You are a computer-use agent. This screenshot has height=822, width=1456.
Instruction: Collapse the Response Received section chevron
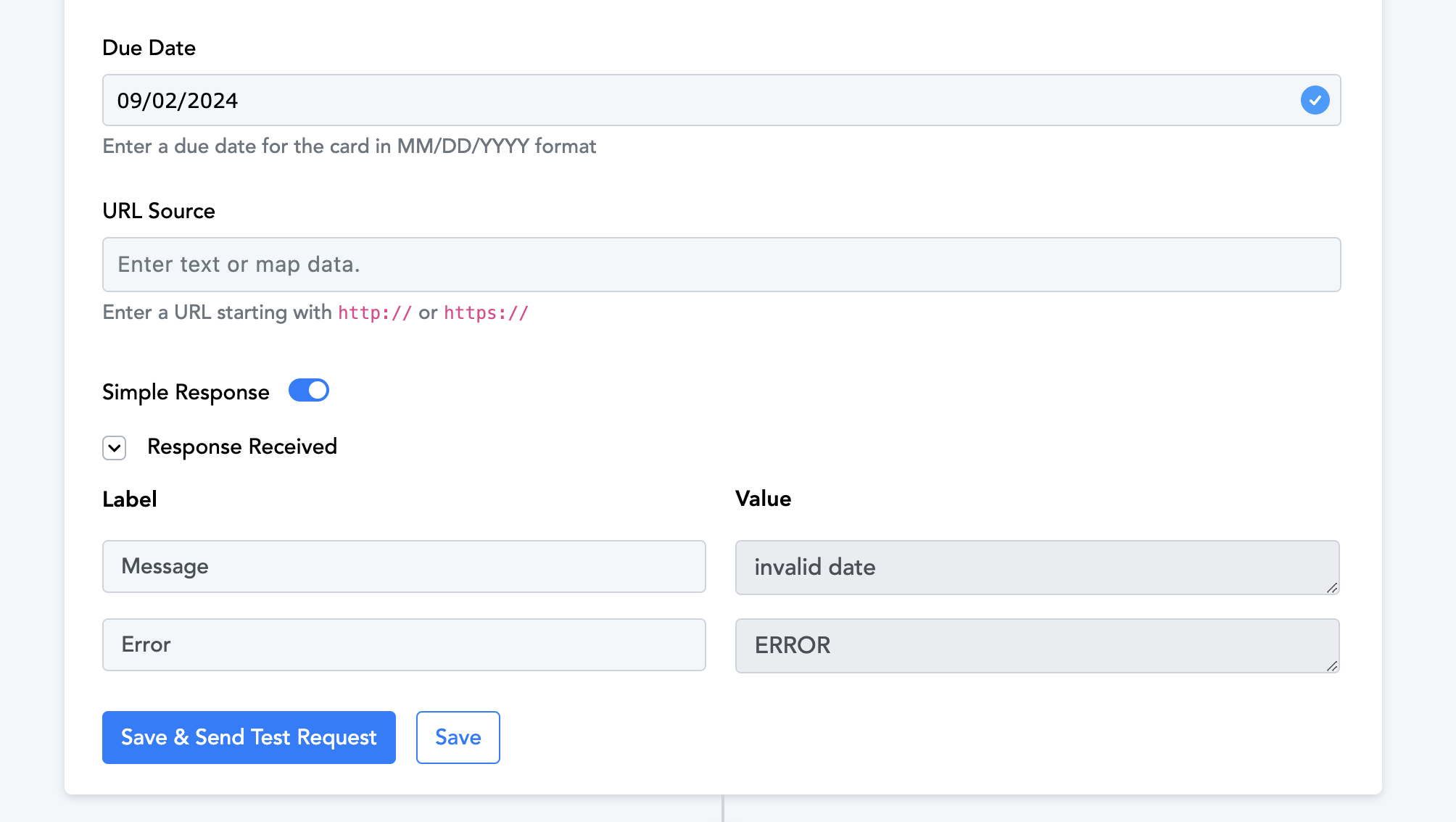115,447
